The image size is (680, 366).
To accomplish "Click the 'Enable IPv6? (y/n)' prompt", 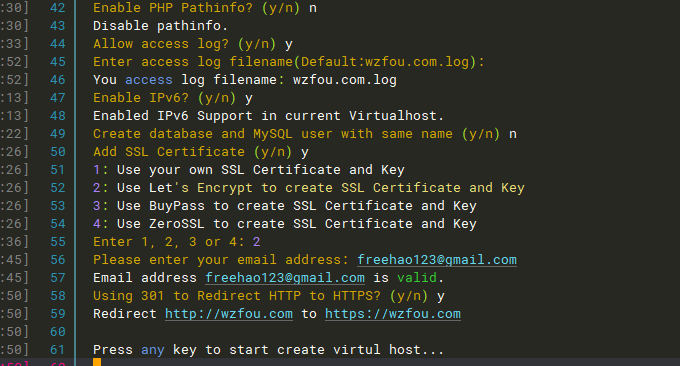I will click(164, 98).
